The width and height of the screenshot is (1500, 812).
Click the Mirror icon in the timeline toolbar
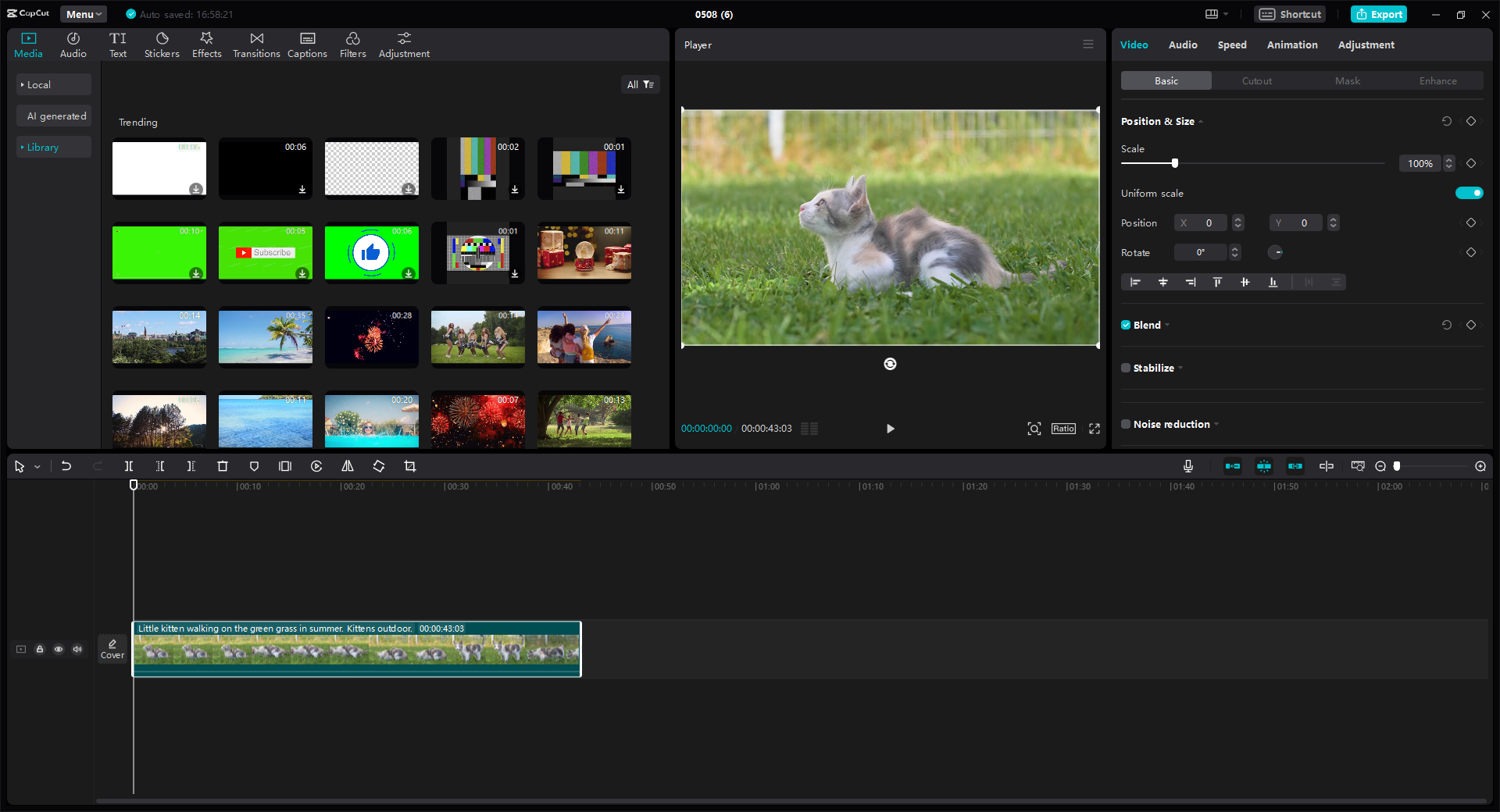click(x=347, y=466)
